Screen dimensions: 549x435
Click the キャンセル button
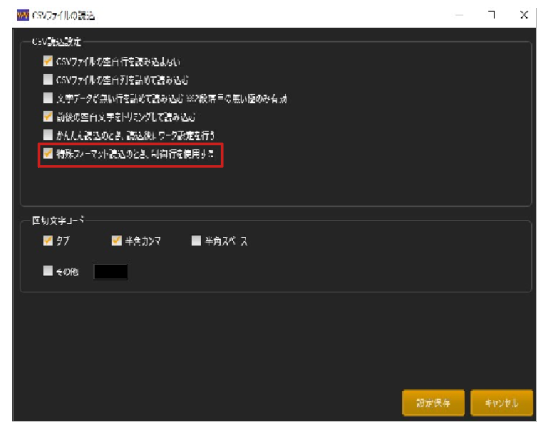(x=501, y=403)
